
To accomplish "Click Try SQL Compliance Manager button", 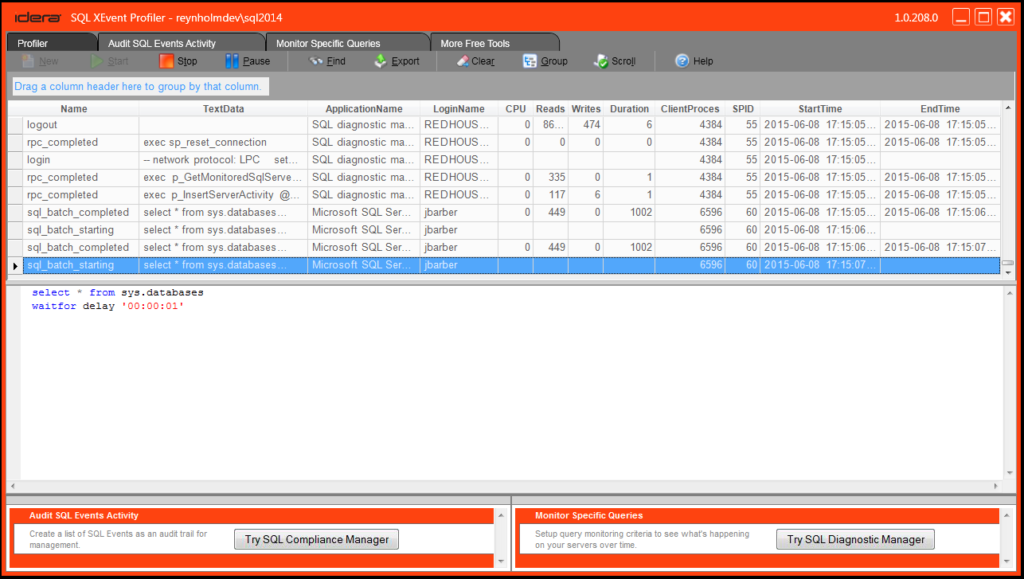I will pos(317,539).
